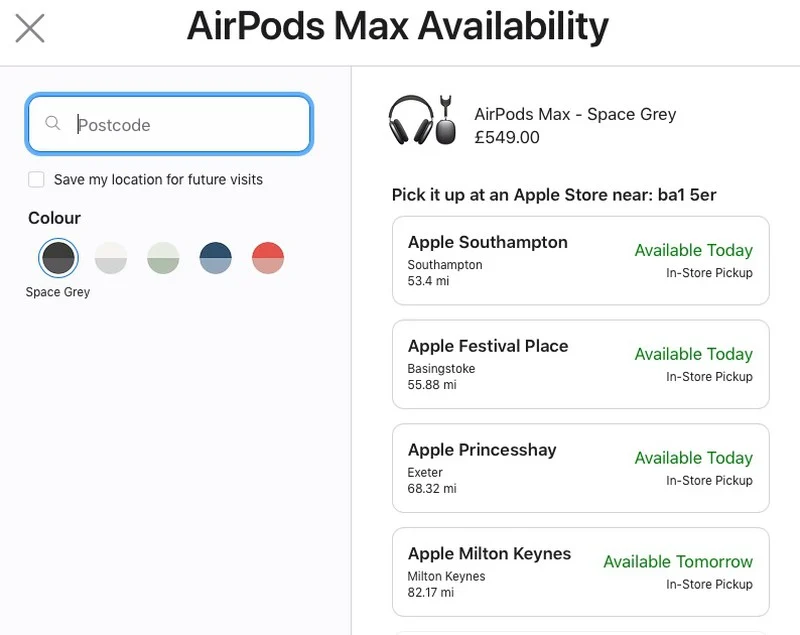Select the Pink colour swatch

[x=267, y=257]
